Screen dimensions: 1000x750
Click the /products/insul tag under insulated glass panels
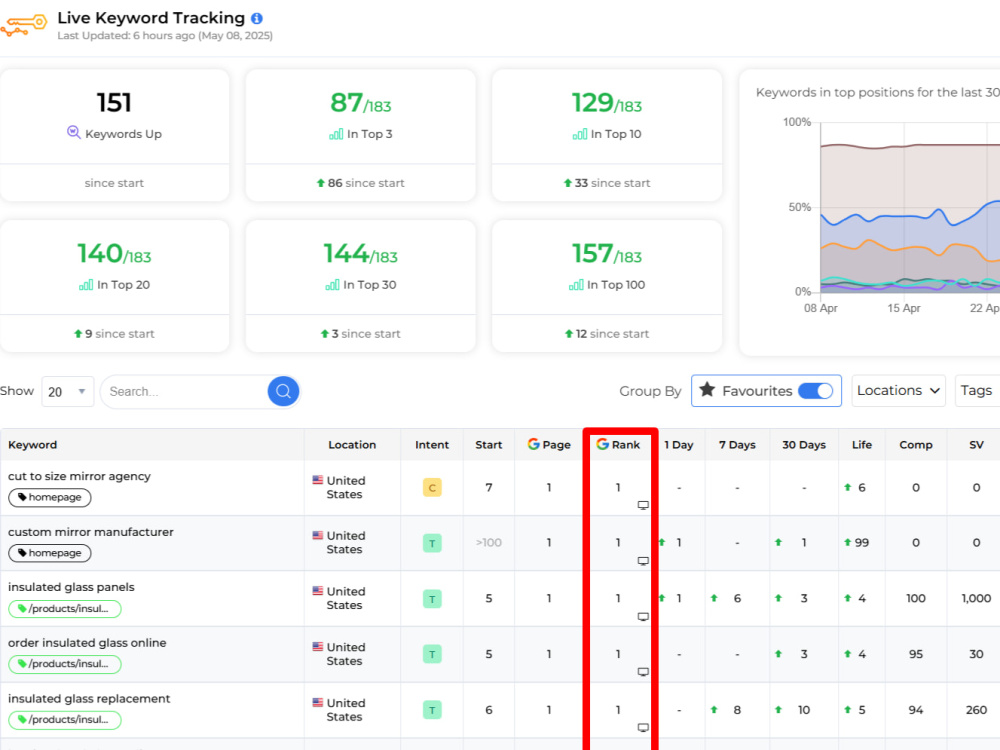point(64,608)
